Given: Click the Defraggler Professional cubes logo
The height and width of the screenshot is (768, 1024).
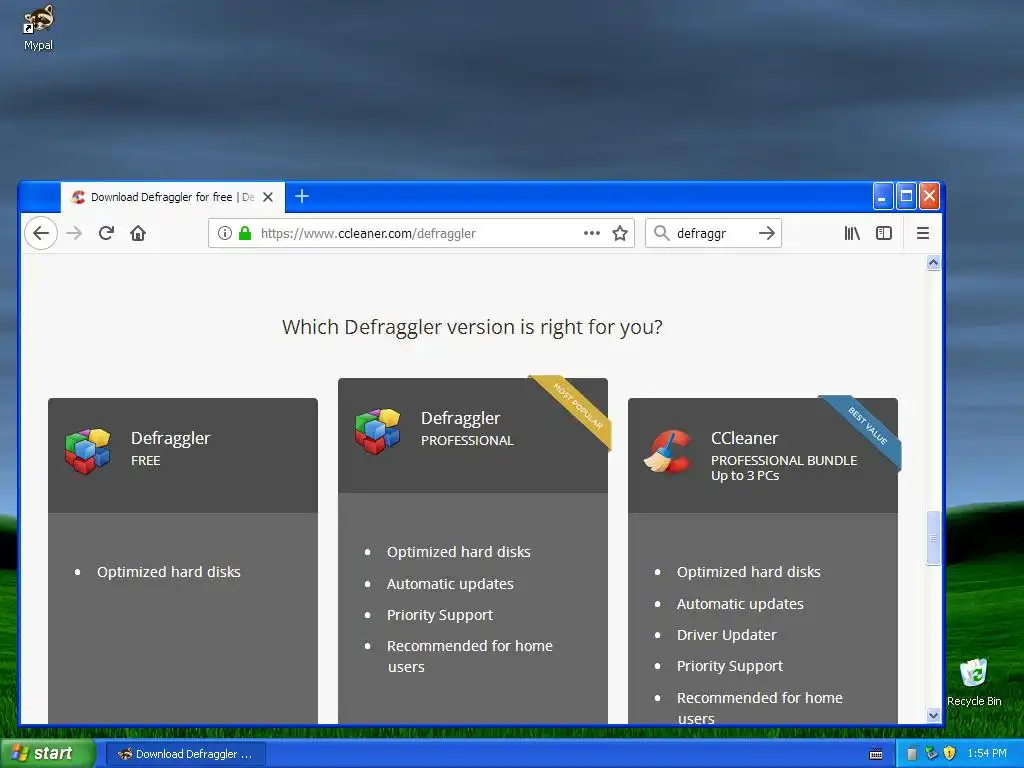Looking at the screenshot, I should pos(377,431).
